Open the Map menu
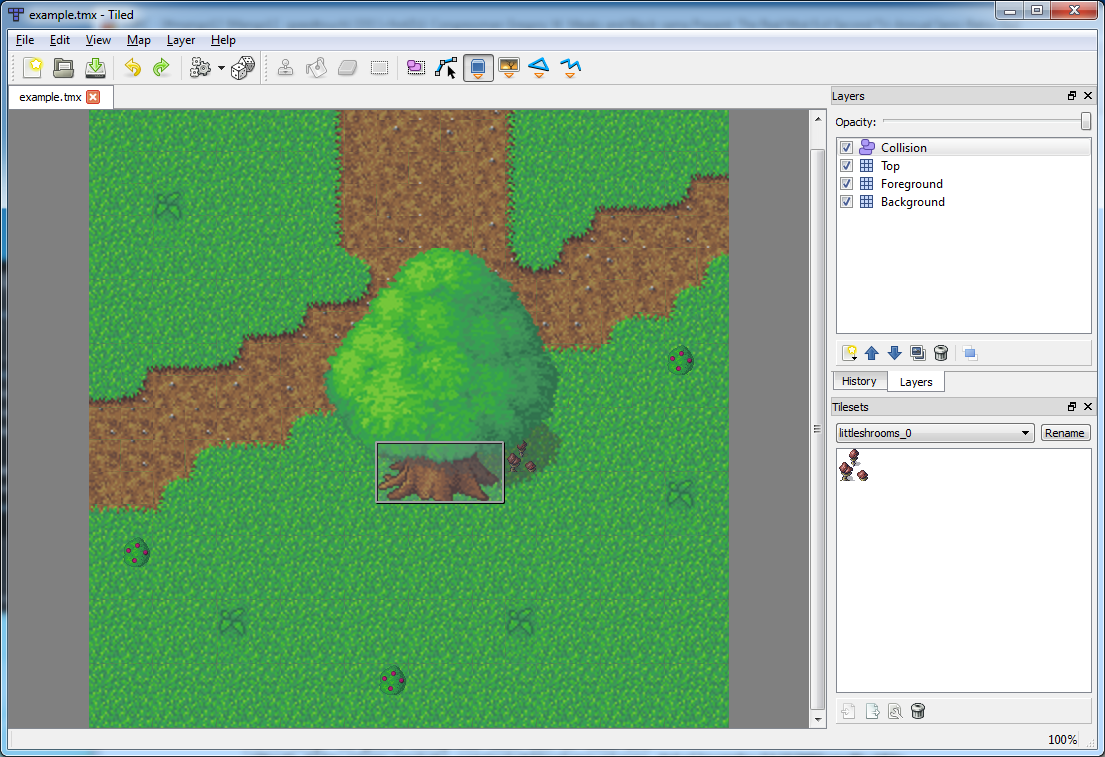This screenshot has height=757, width=1105. point(138,40)
